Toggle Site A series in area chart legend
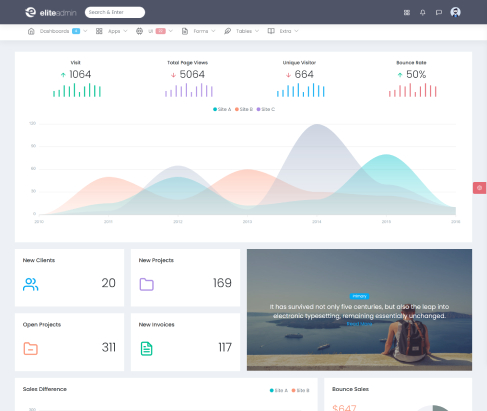The width and height of the screenshot is (487, 411). 222,109
